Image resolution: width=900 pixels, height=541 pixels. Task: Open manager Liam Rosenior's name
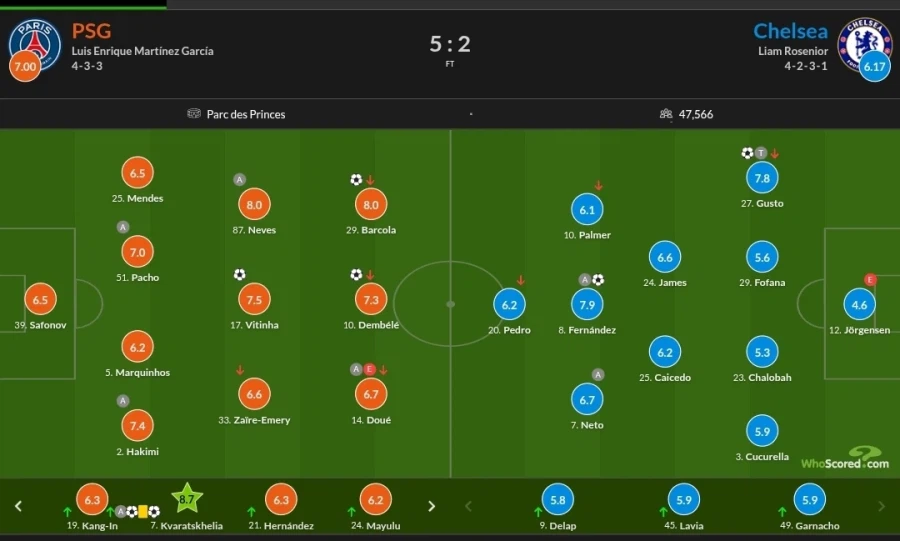[793, 51]
